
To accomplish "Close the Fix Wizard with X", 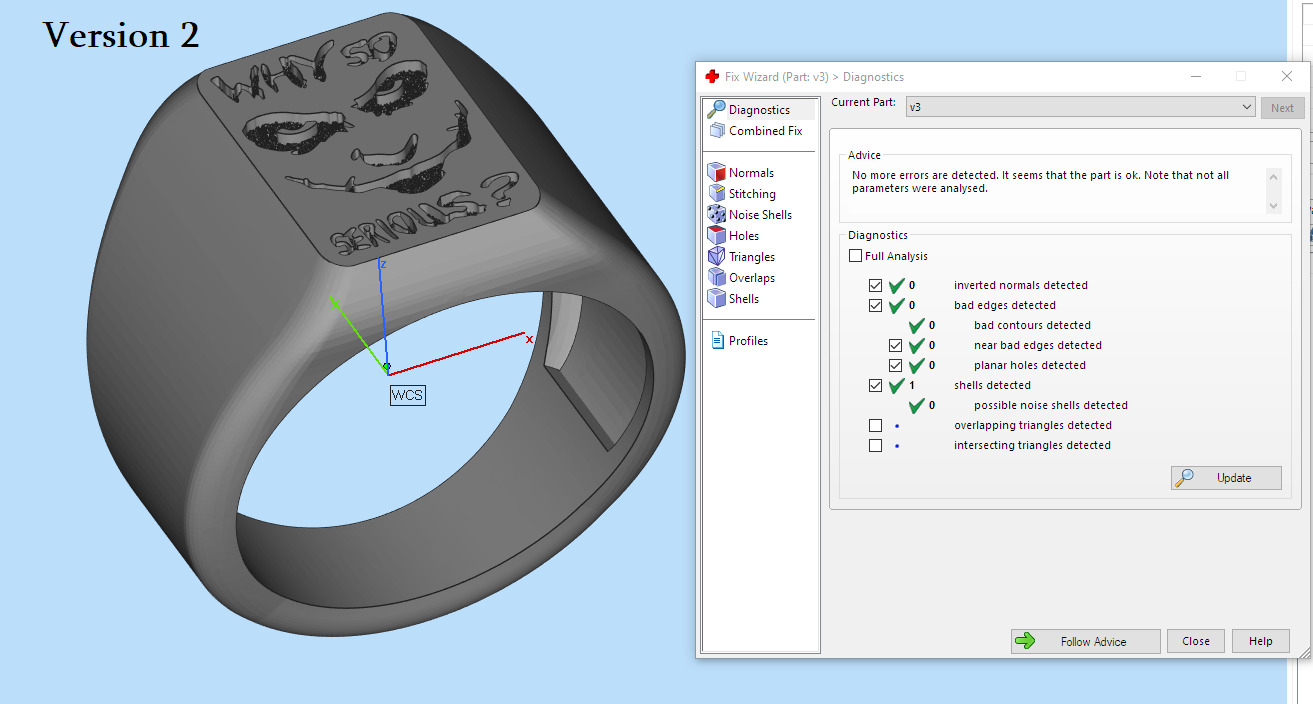I will click(x=1287, y=76).
